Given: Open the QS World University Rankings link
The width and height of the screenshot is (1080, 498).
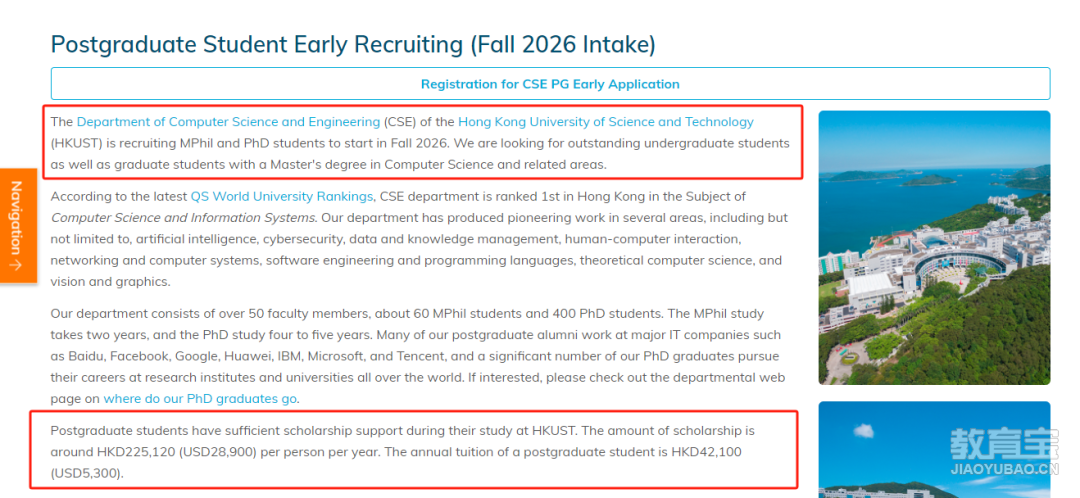Looking at the screenshot, I should 282,196.
